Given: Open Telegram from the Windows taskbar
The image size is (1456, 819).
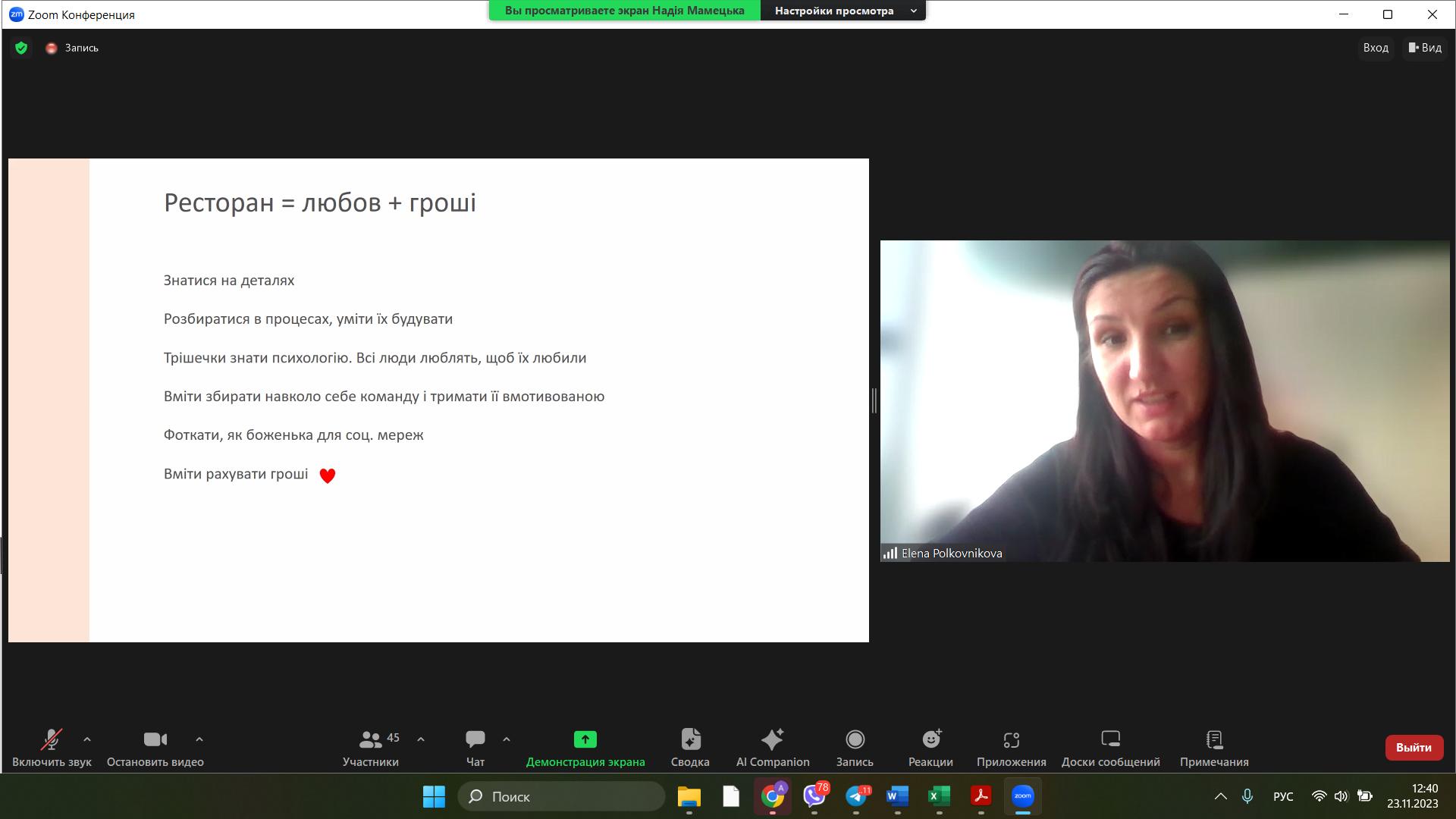Looking at the screenshot, I should click(856, 796).
